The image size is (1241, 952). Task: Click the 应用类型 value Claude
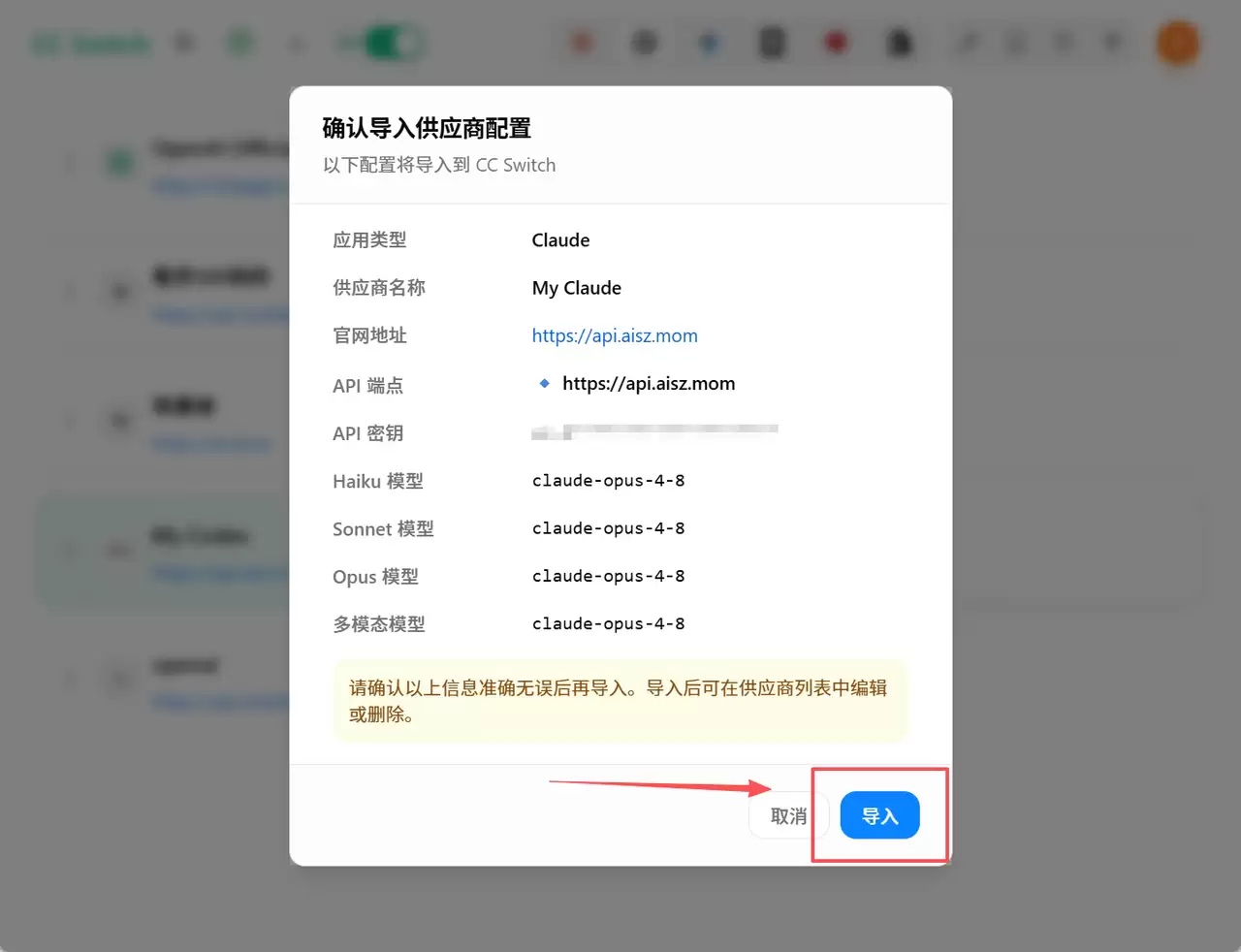pos(560,240)
